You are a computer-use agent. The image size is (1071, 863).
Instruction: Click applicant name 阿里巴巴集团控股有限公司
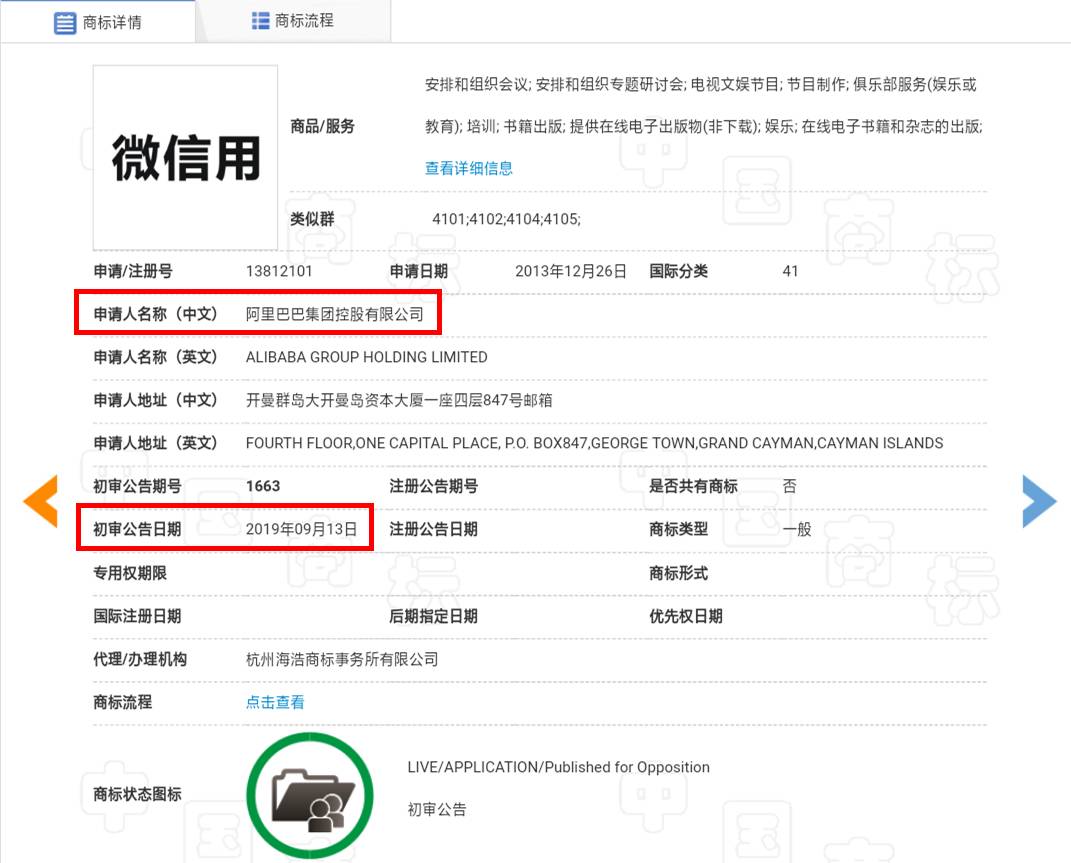[334, 314]
